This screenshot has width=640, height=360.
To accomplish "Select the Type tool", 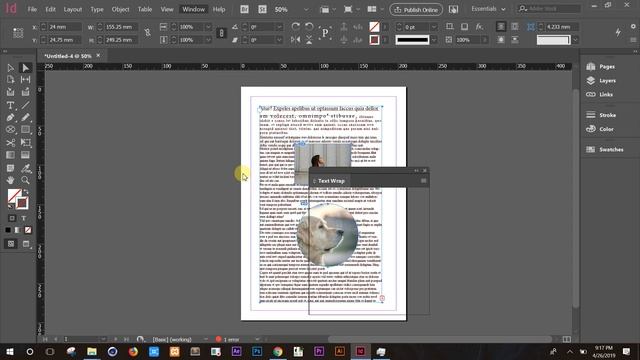I will click(x=11, y=105).
